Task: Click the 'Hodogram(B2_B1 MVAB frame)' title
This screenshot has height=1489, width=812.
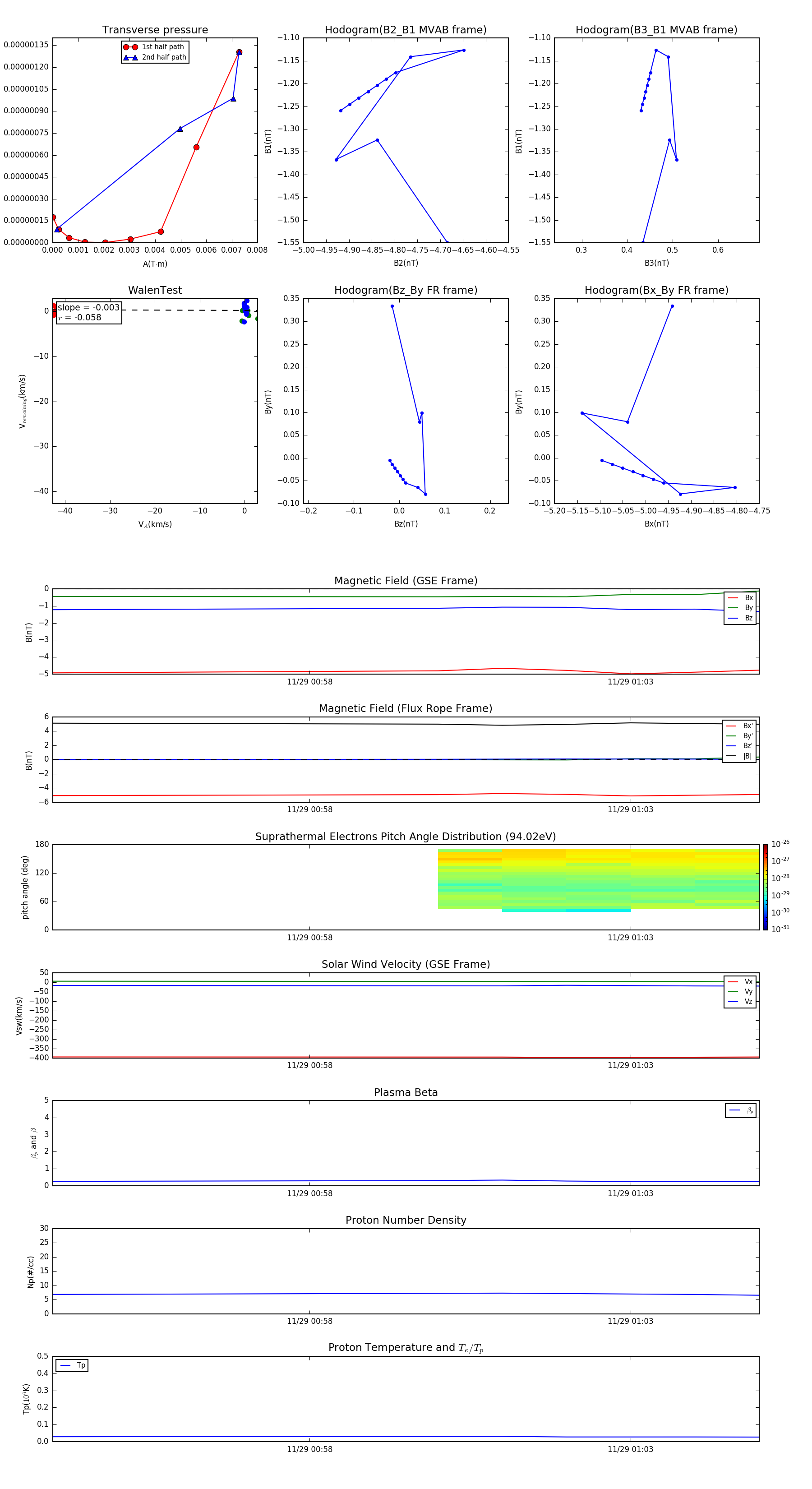Action: (406, 30)
